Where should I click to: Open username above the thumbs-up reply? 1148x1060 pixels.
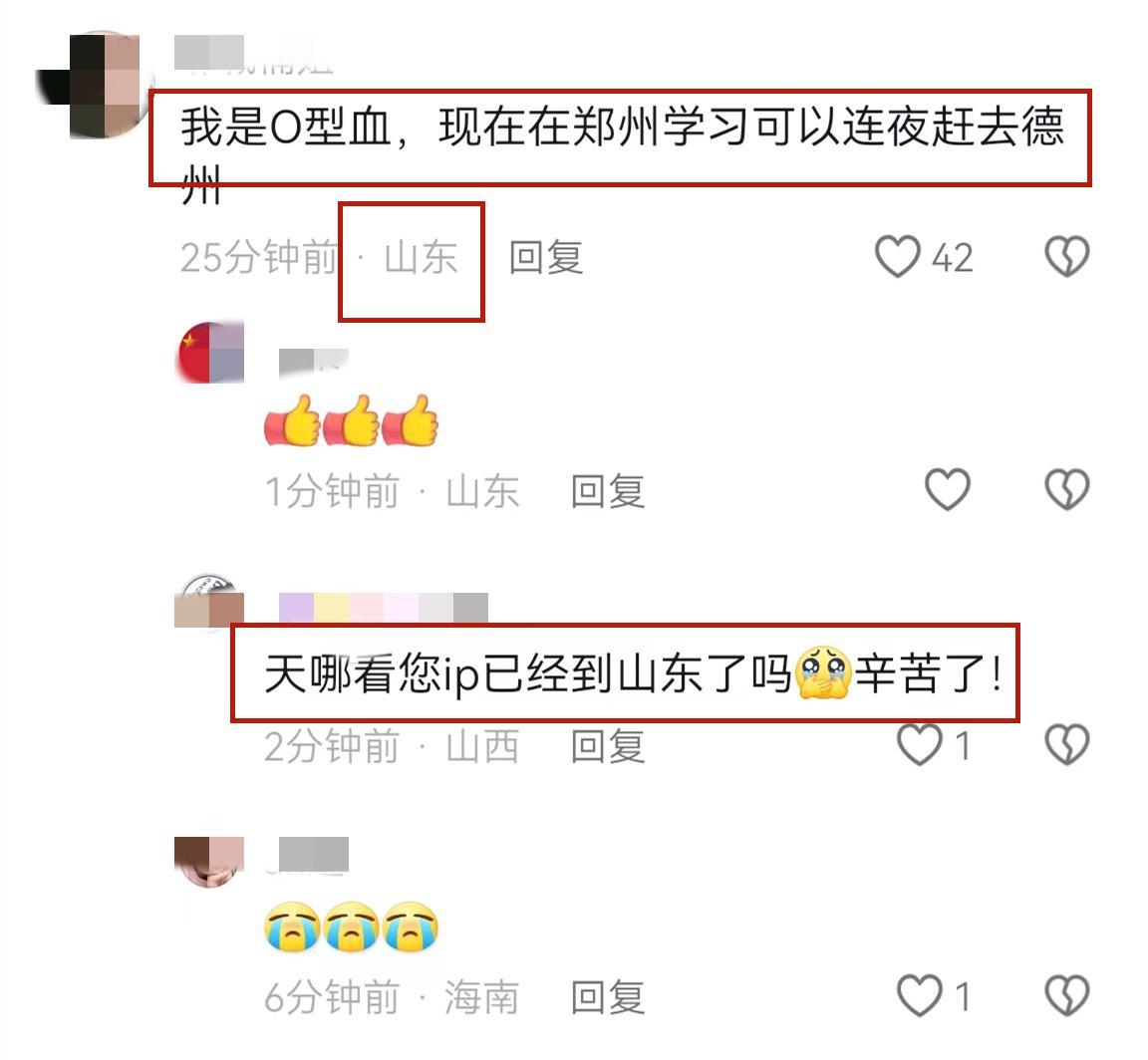pyautogui.click(x=313, y=363)
